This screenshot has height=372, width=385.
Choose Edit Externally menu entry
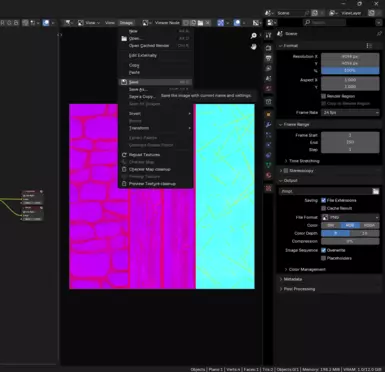(x=155, y=55)
